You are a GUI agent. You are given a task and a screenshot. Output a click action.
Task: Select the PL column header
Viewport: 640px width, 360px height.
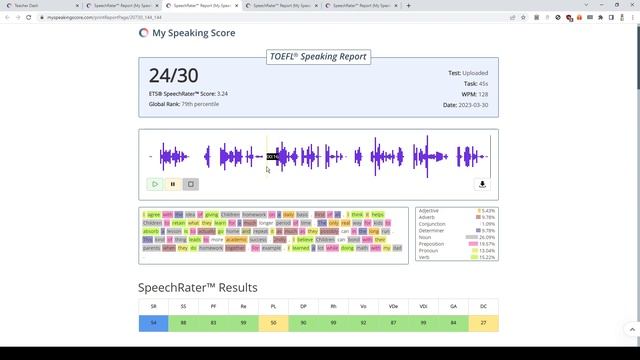click(x=273, y=307)
